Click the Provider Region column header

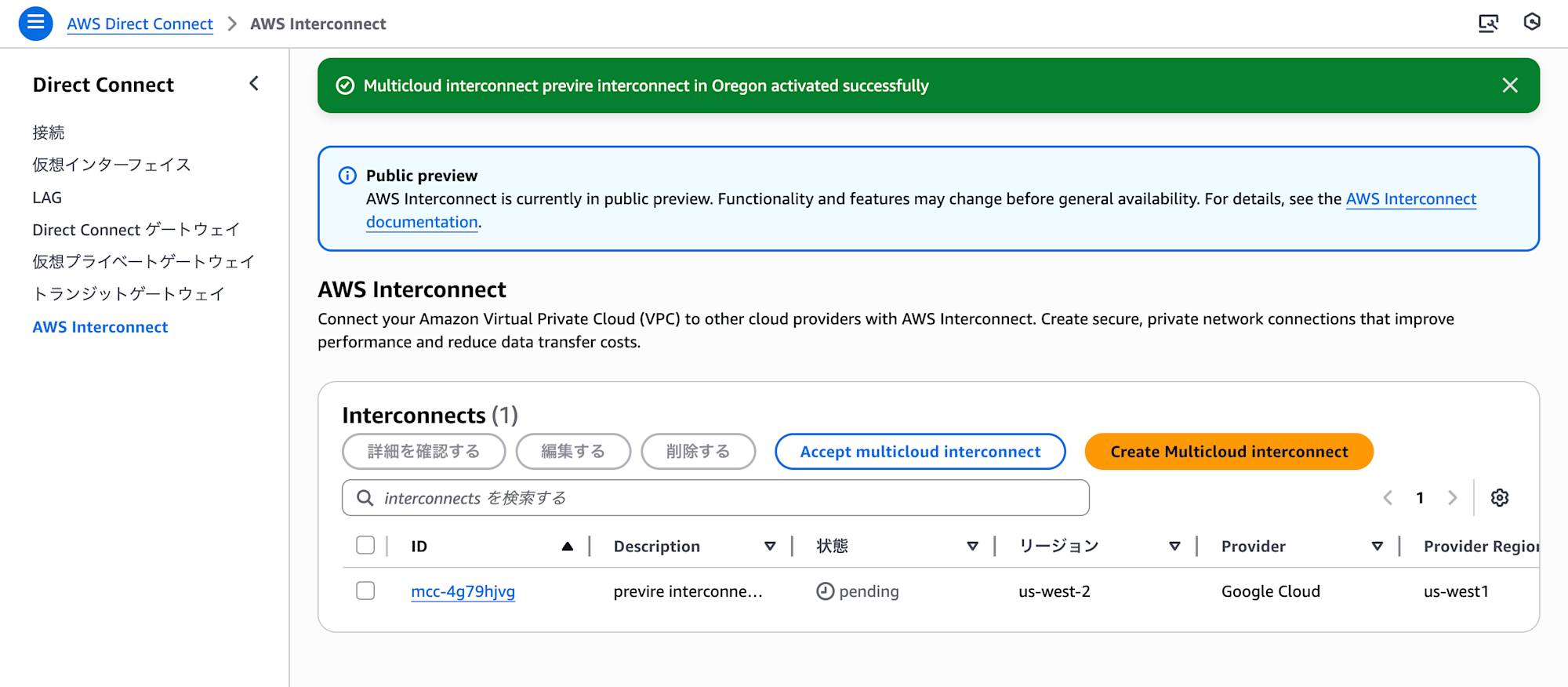pyautogui.click(x=1481, y=547)
